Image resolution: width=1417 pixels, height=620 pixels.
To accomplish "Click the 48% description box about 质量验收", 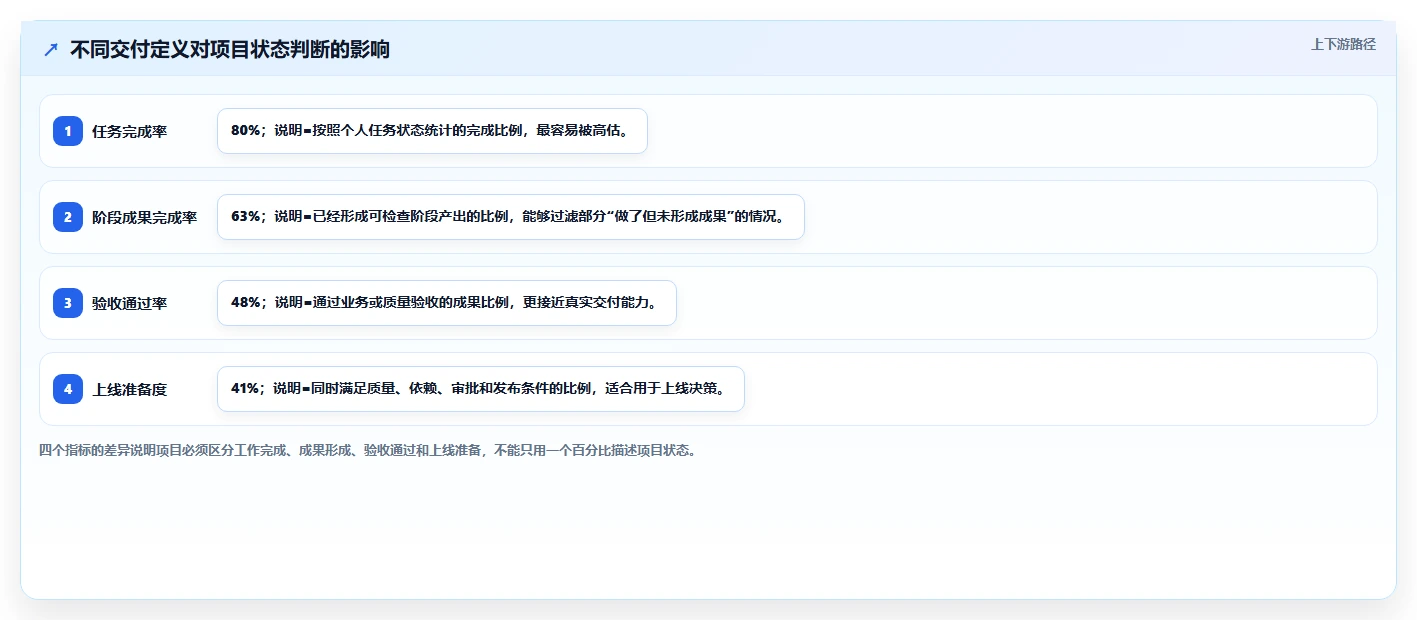I will 447,303.
